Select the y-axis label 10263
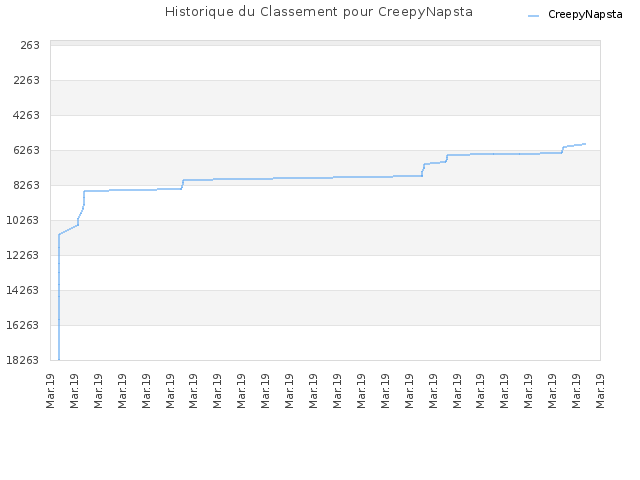The image size is (640, 480). [x=23, y=220]
